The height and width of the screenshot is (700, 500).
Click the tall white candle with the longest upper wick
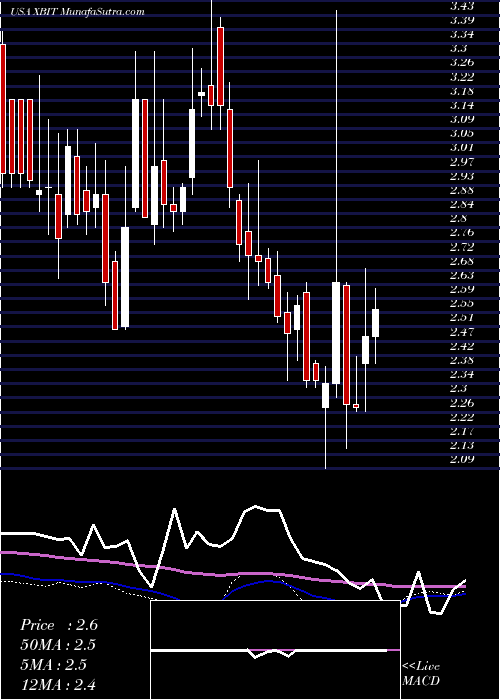coord(336,333)
